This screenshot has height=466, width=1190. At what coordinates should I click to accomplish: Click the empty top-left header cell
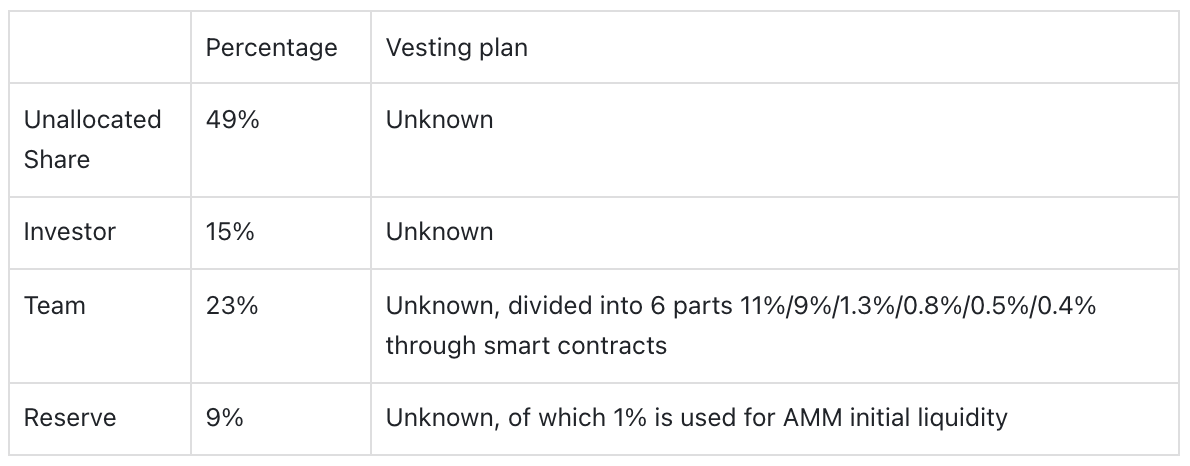click(x=99, y=47)
